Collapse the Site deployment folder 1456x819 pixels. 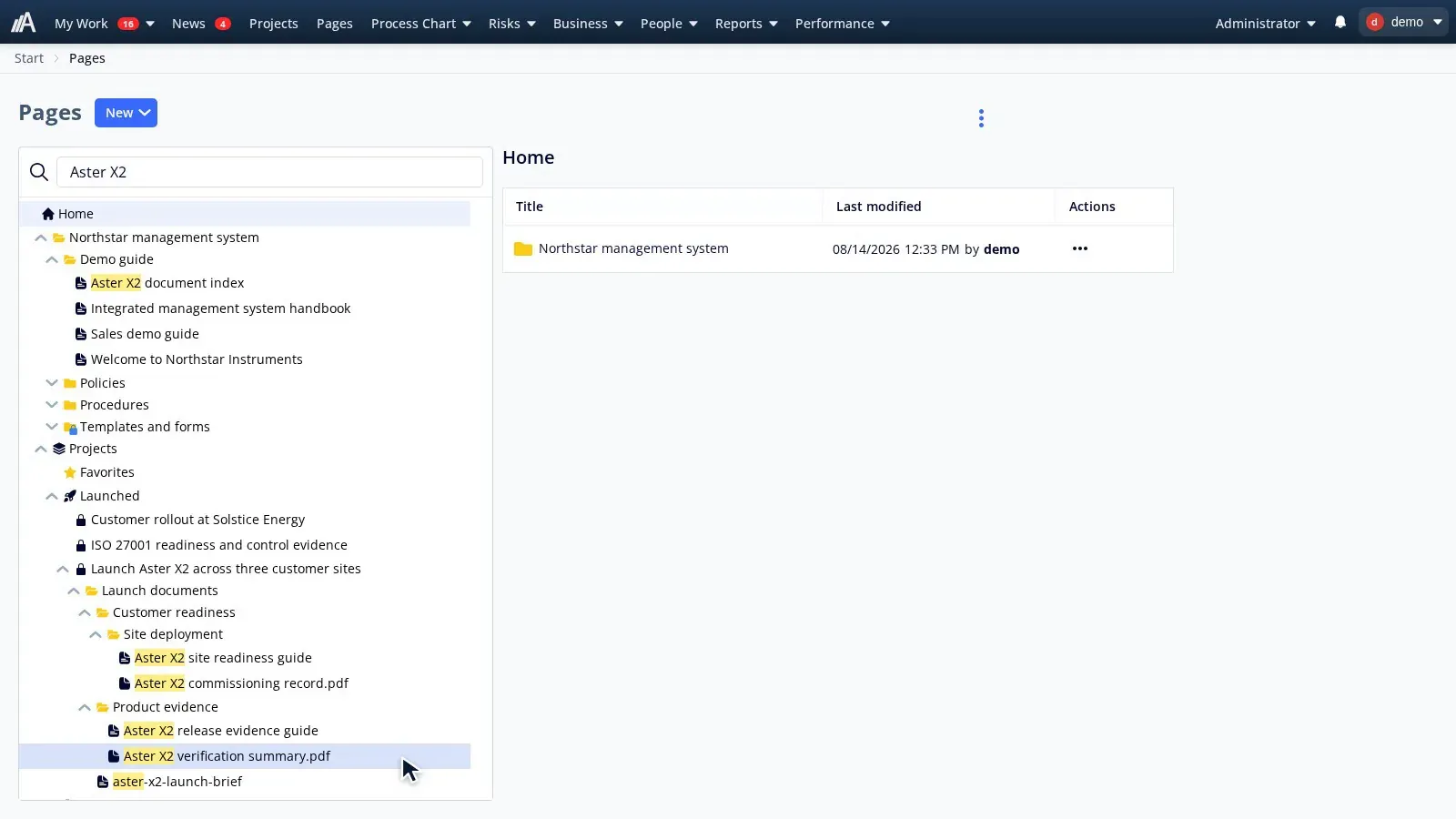96,634
